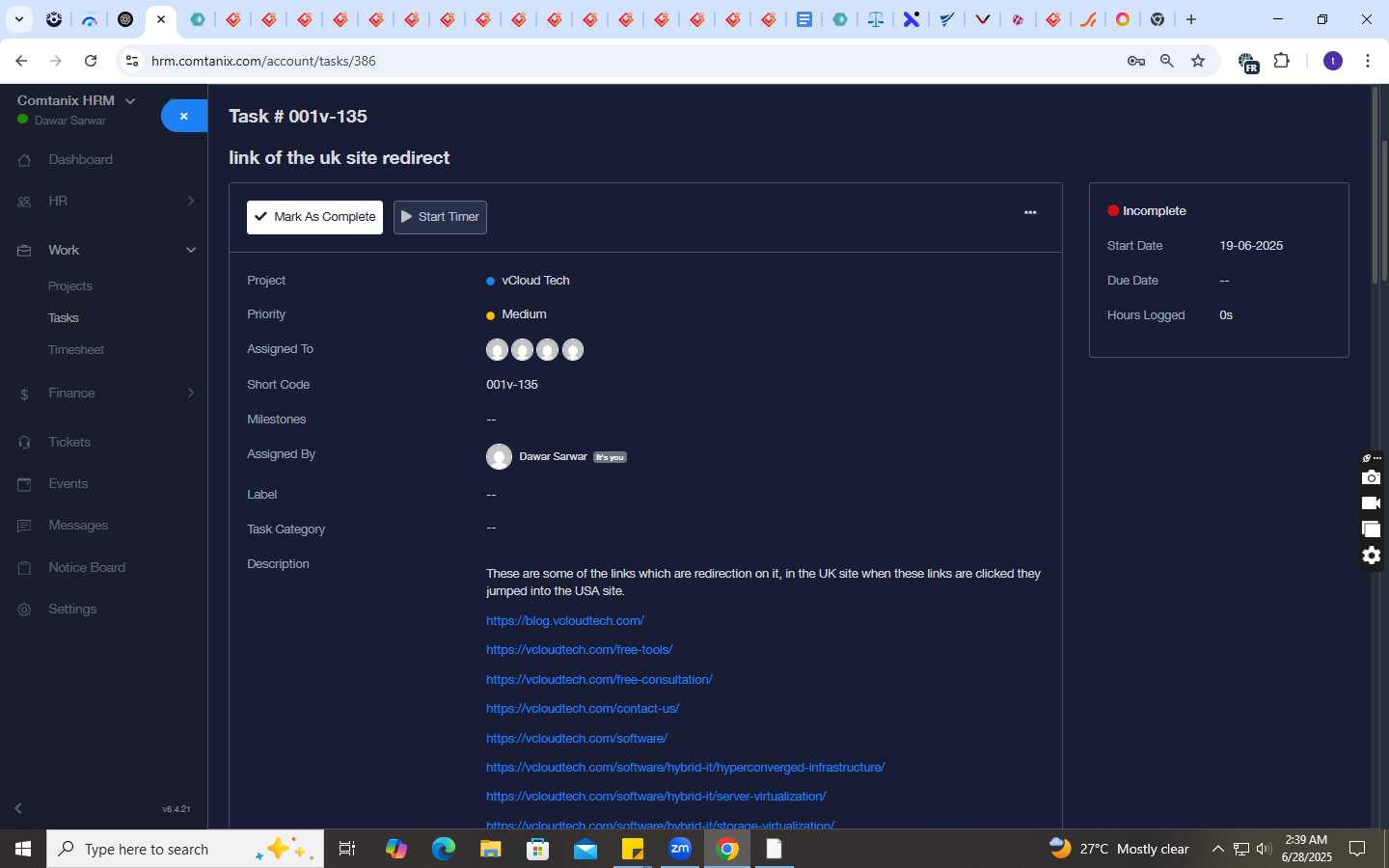This screenshot has width=1389, height=868.
Task: Open the blog.vcloudtech.com link
Action: click(x=564, y=621)
